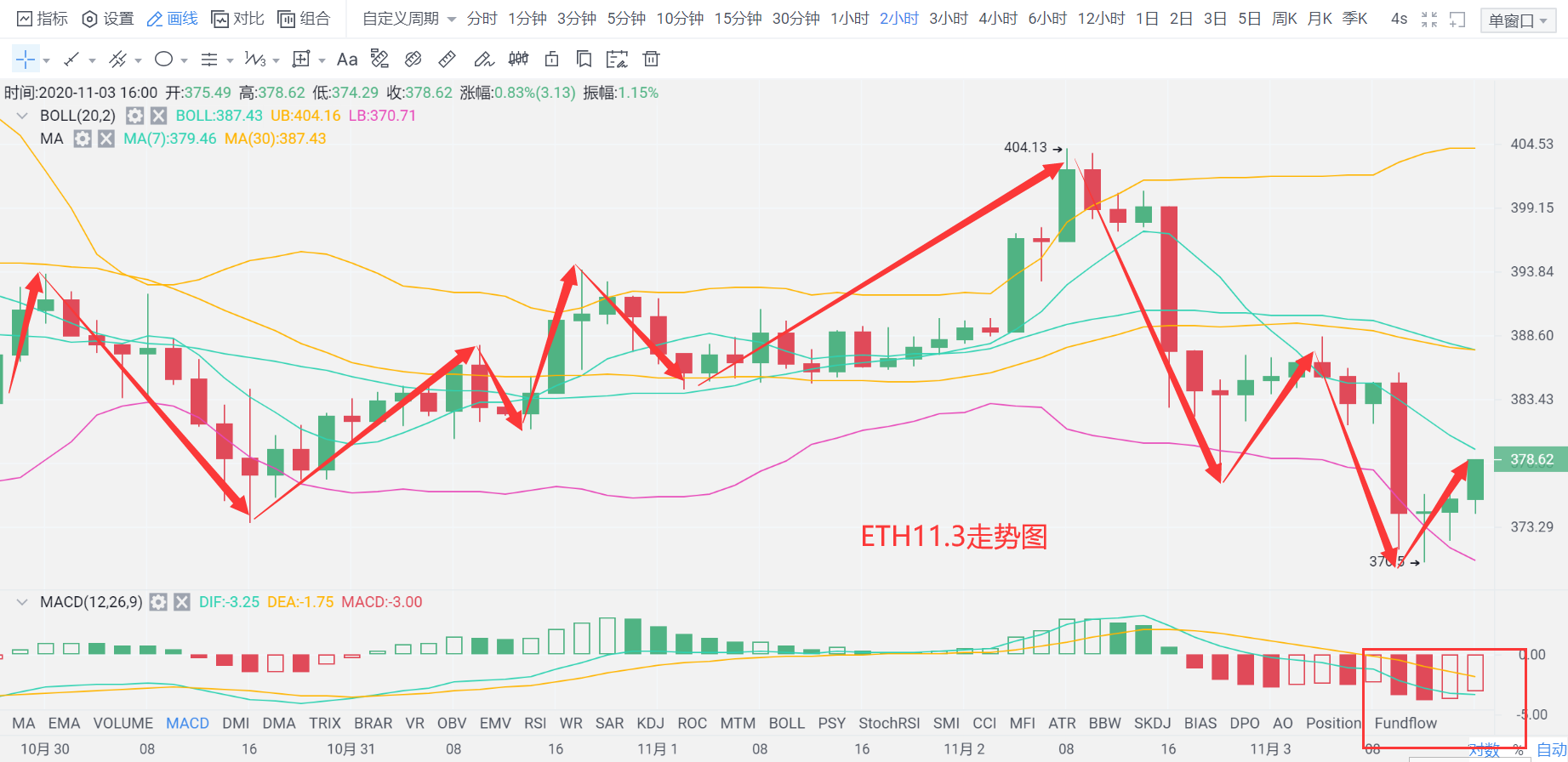Remove the BOLL indicator with X
This screenshot has height=762, width=1568.
[158, 116]
